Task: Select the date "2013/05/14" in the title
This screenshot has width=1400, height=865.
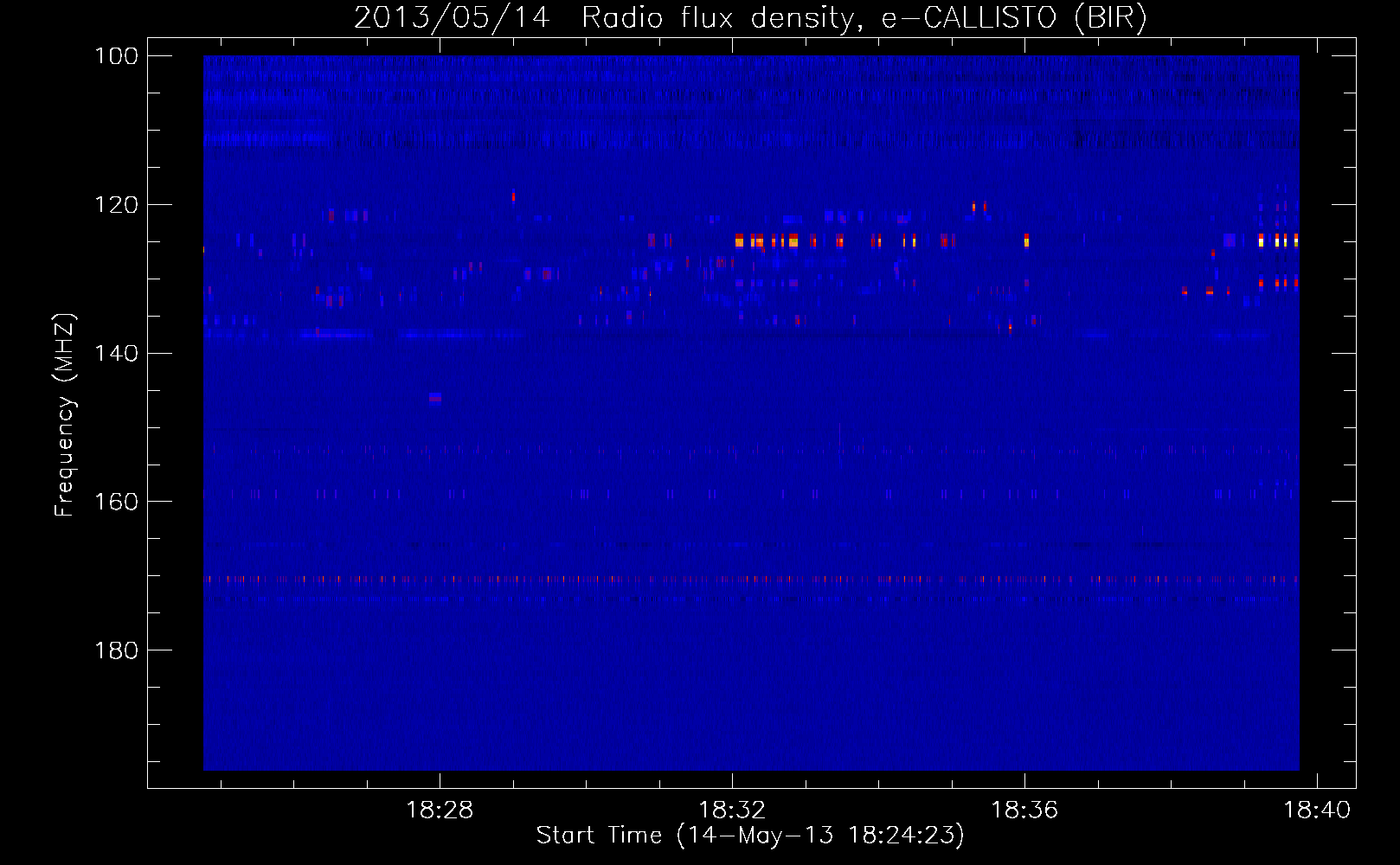Action: (x=452, y=17)
